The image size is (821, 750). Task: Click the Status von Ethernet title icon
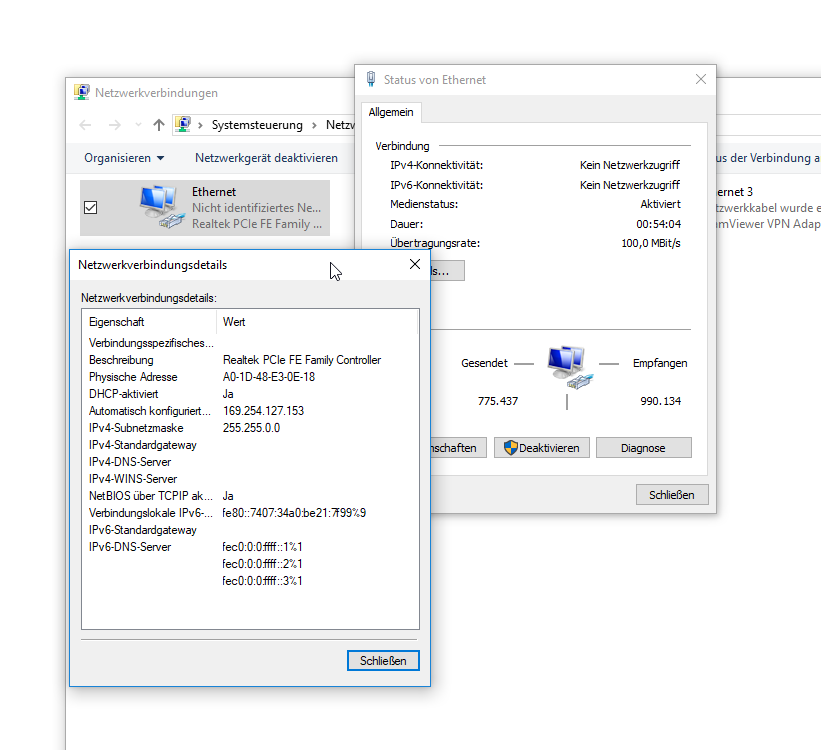click(x=371, y=79)
